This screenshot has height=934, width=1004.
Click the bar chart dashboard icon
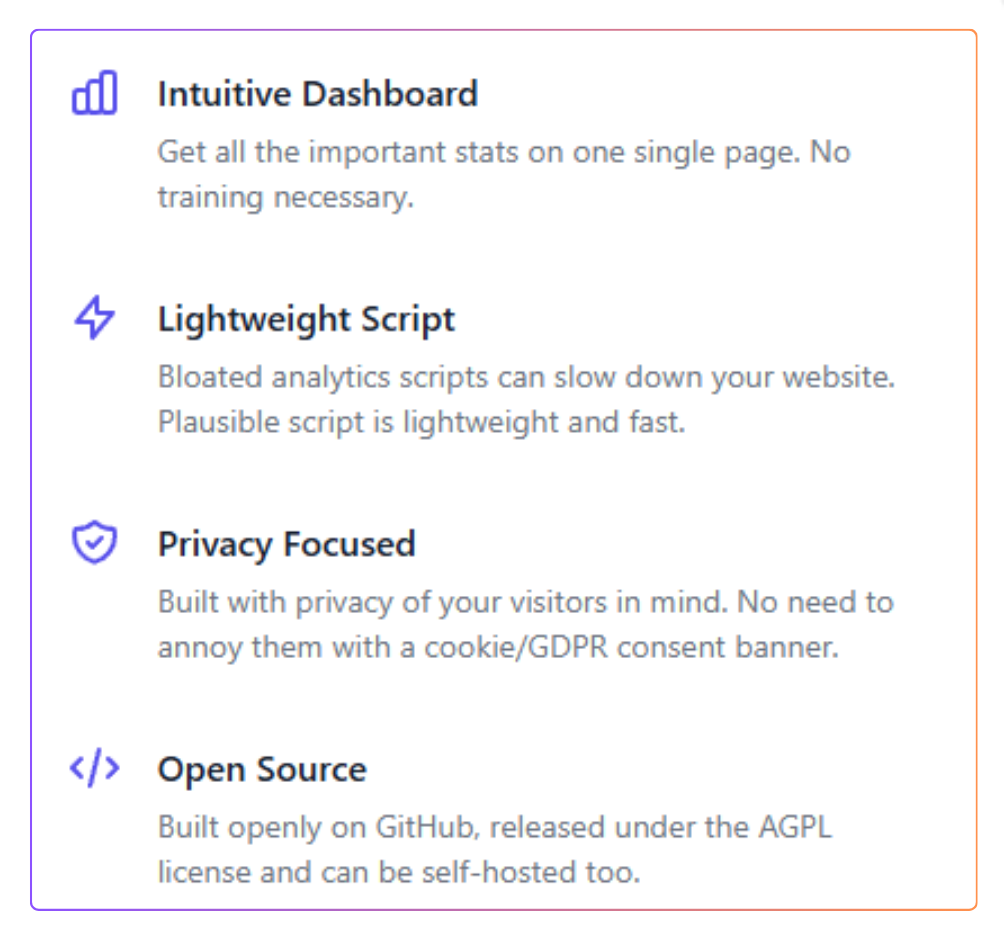click(x=94, y=93)
